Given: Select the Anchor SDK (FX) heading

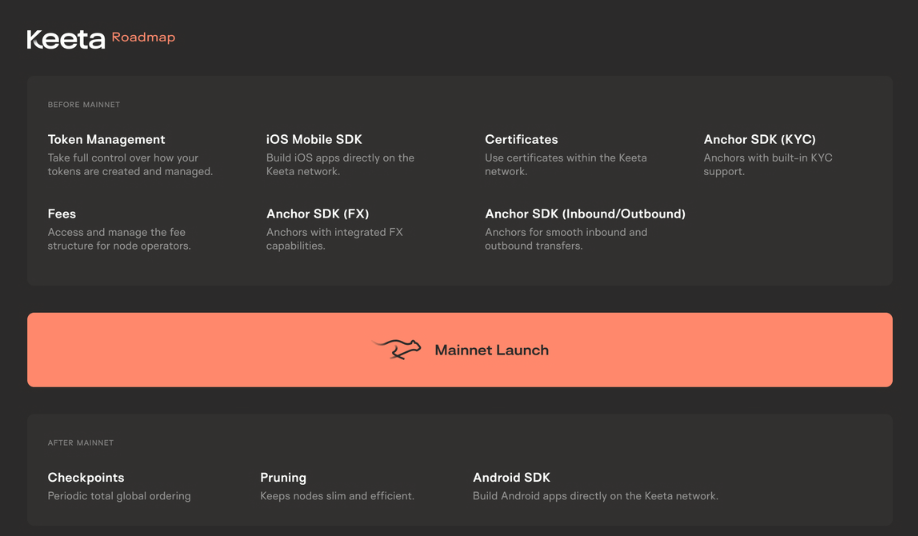Looking at the screenshot, I should [x=317, y=214].
